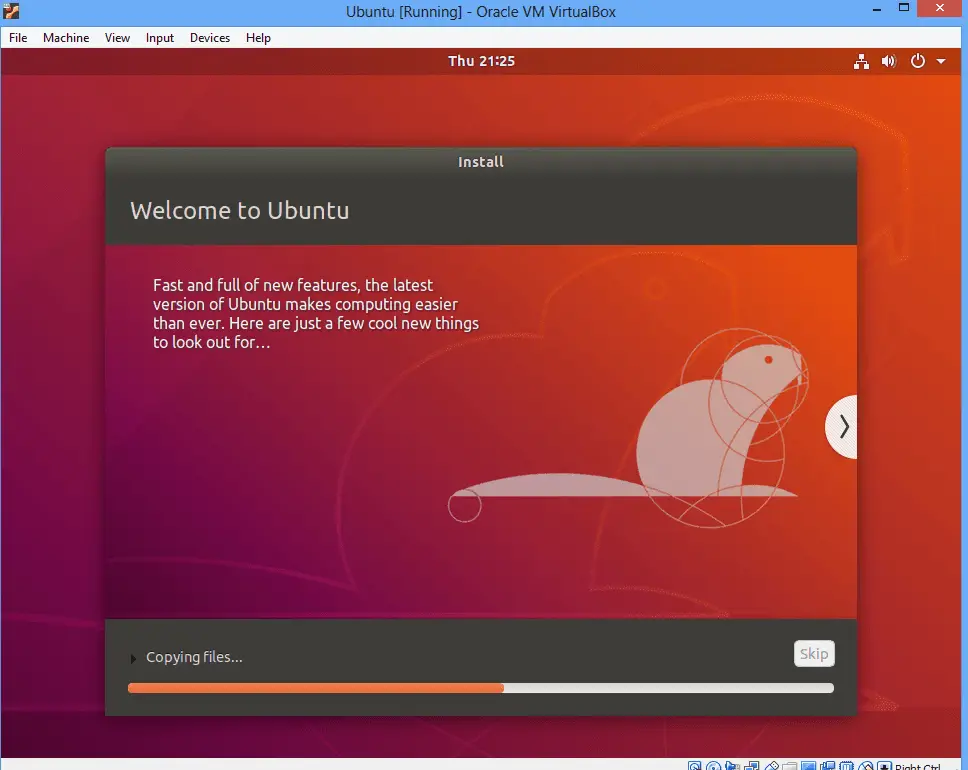
Task: Click the "Thu 21:25" clock in the top panel
Action: tap(481, 61)
